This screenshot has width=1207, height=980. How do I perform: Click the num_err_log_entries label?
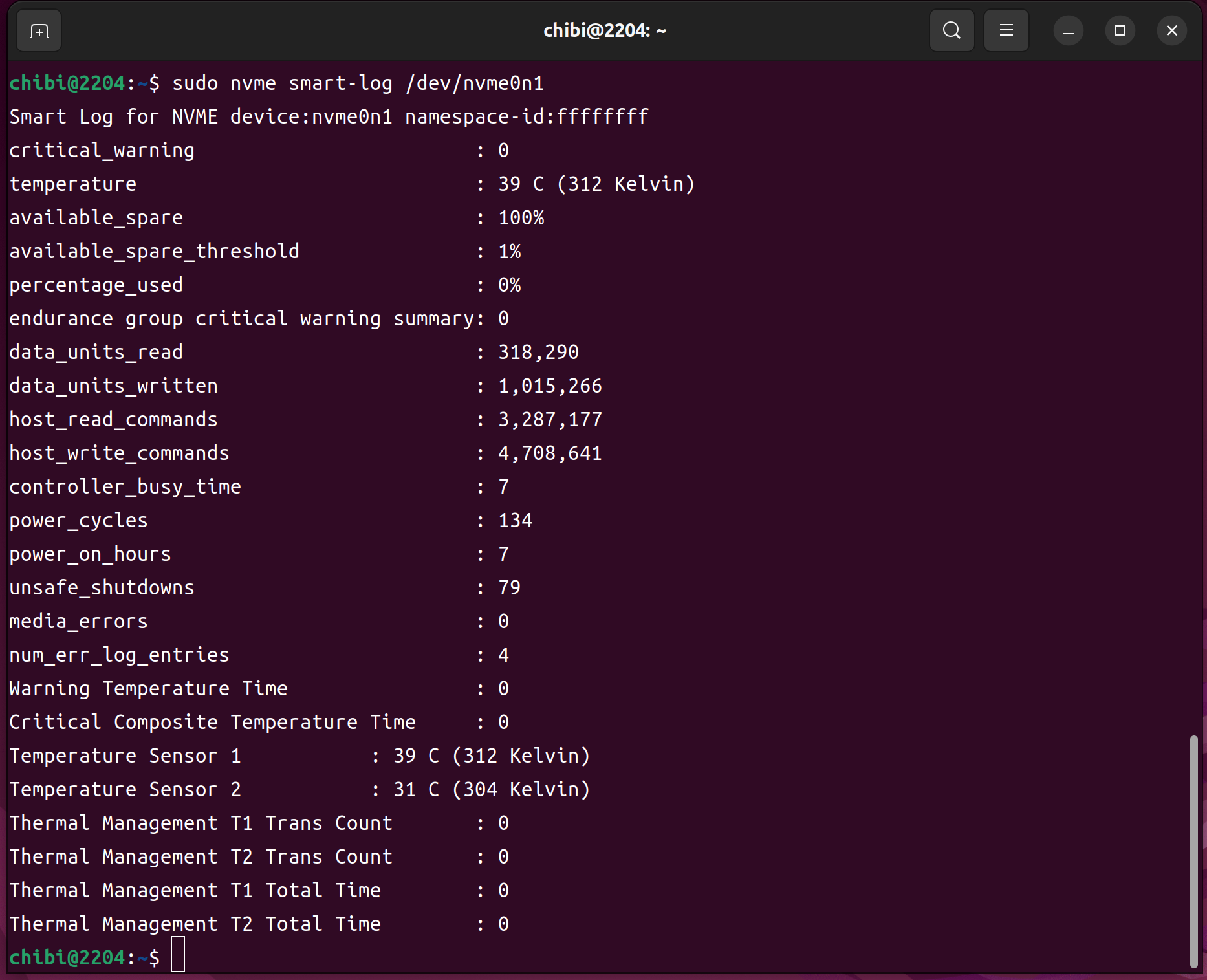(119, 655)
